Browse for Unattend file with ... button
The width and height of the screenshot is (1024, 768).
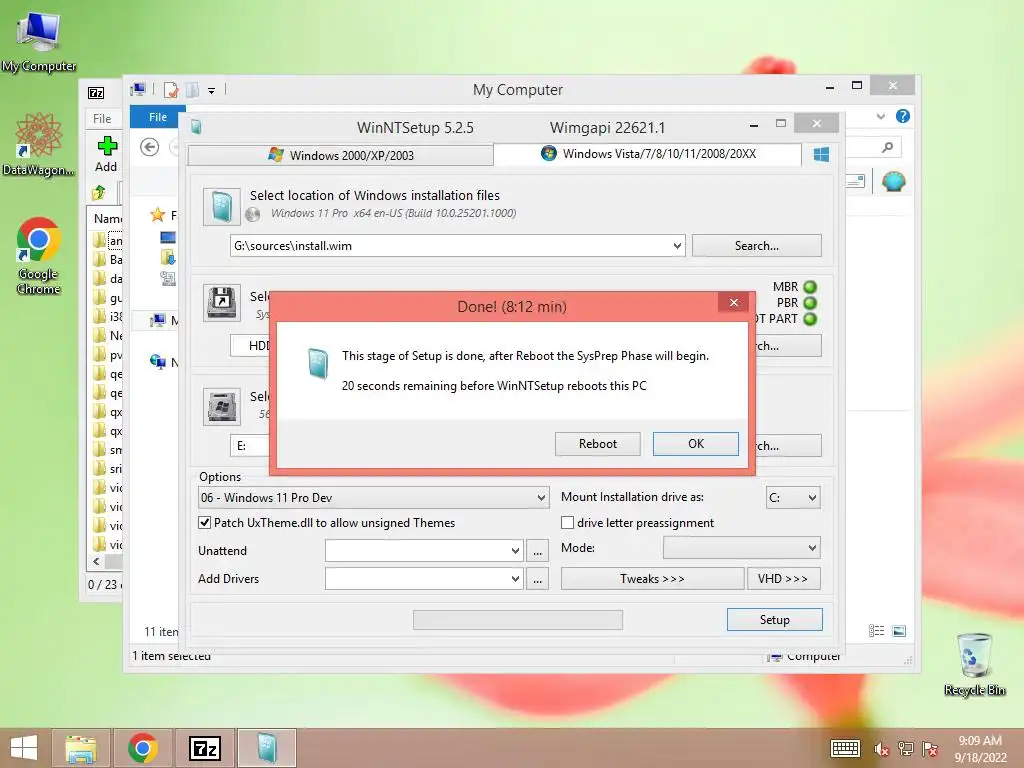coord(537,551)
